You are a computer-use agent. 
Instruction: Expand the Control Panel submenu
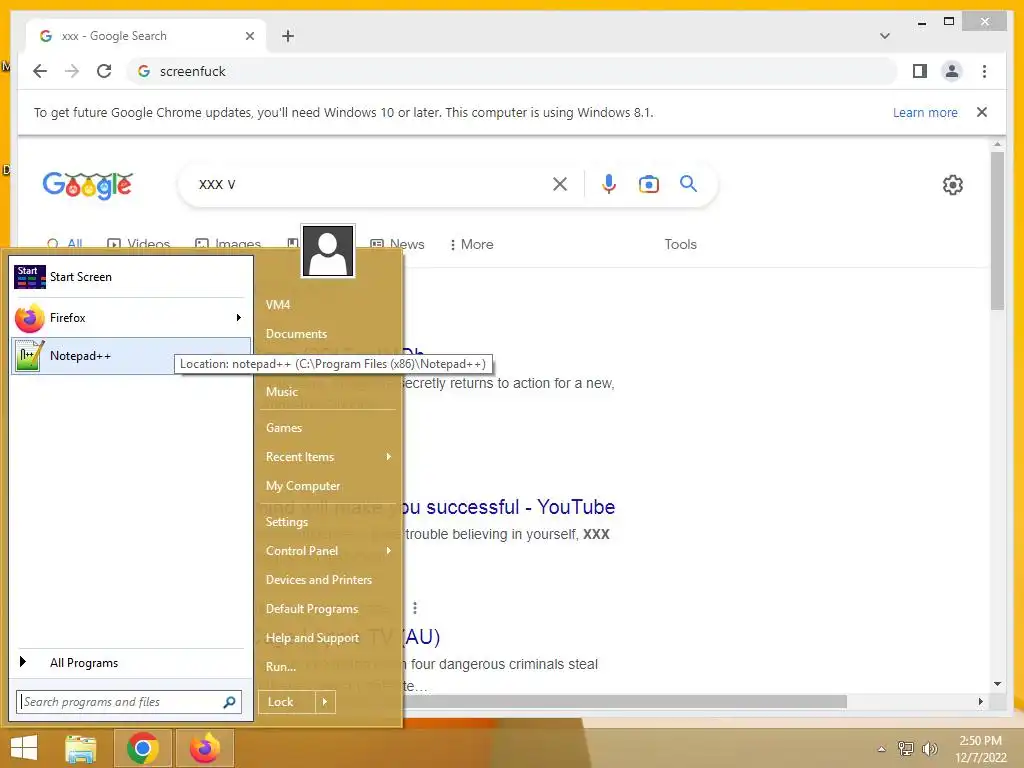(x=327, y=551)
